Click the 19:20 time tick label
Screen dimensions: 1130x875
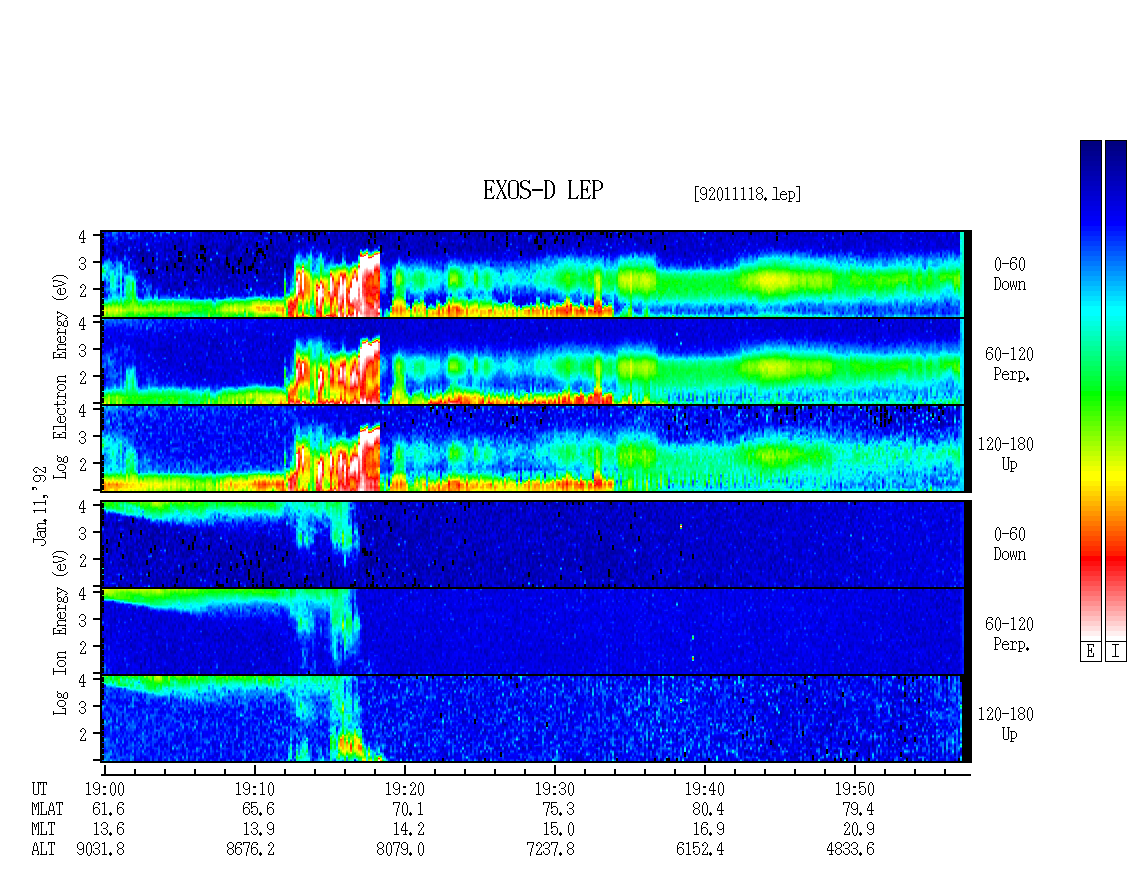[404, 789]
